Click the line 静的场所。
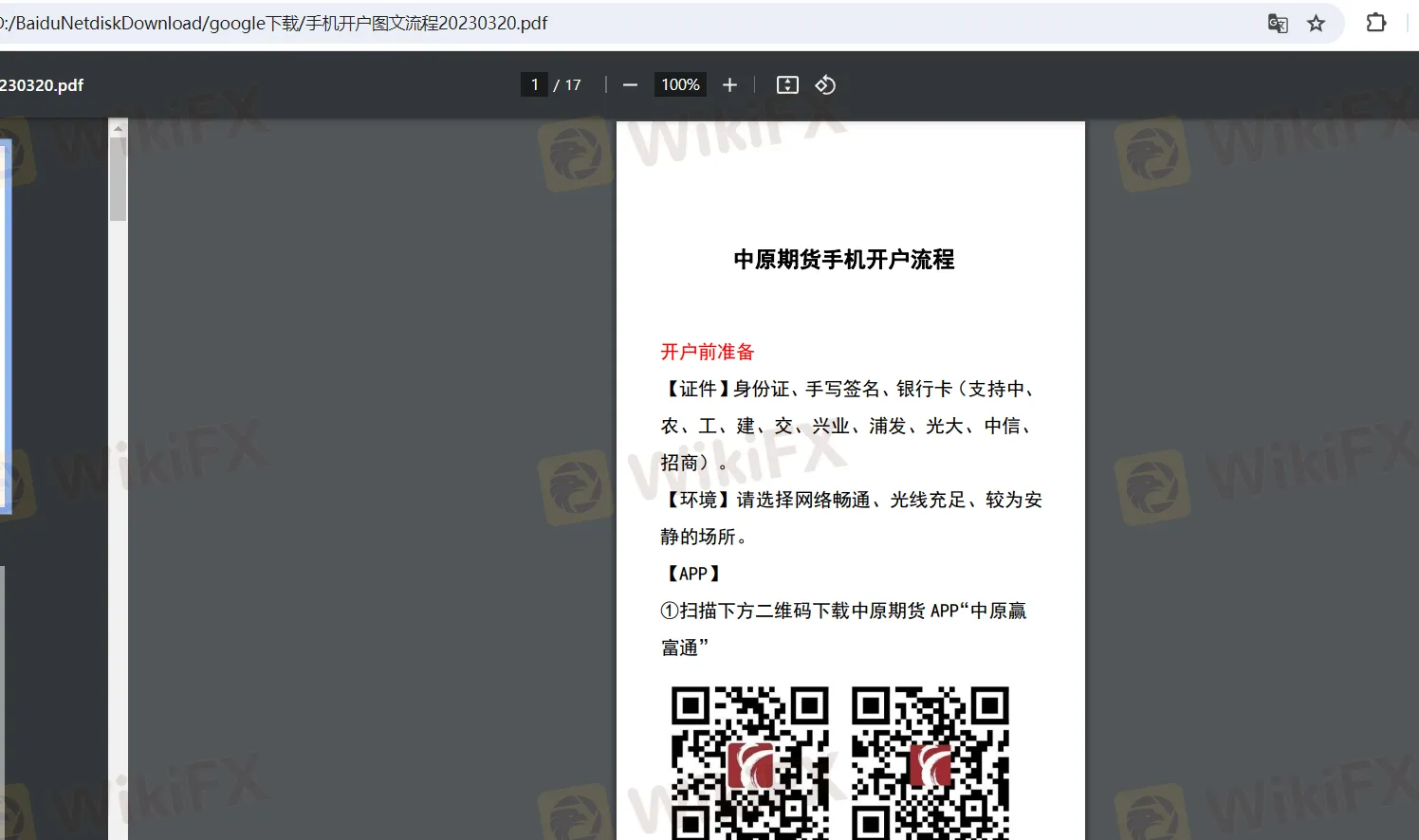 coord(706,537)
